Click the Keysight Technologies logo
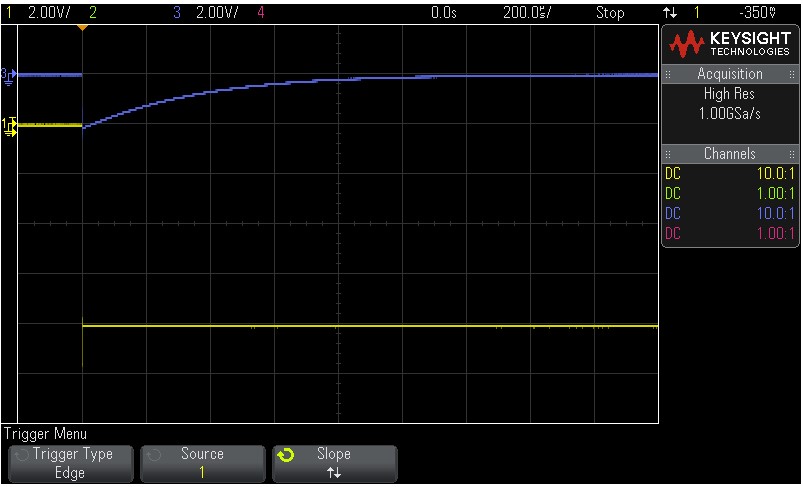The height and width of the screenshot is (487, 803). pos(729,45)
